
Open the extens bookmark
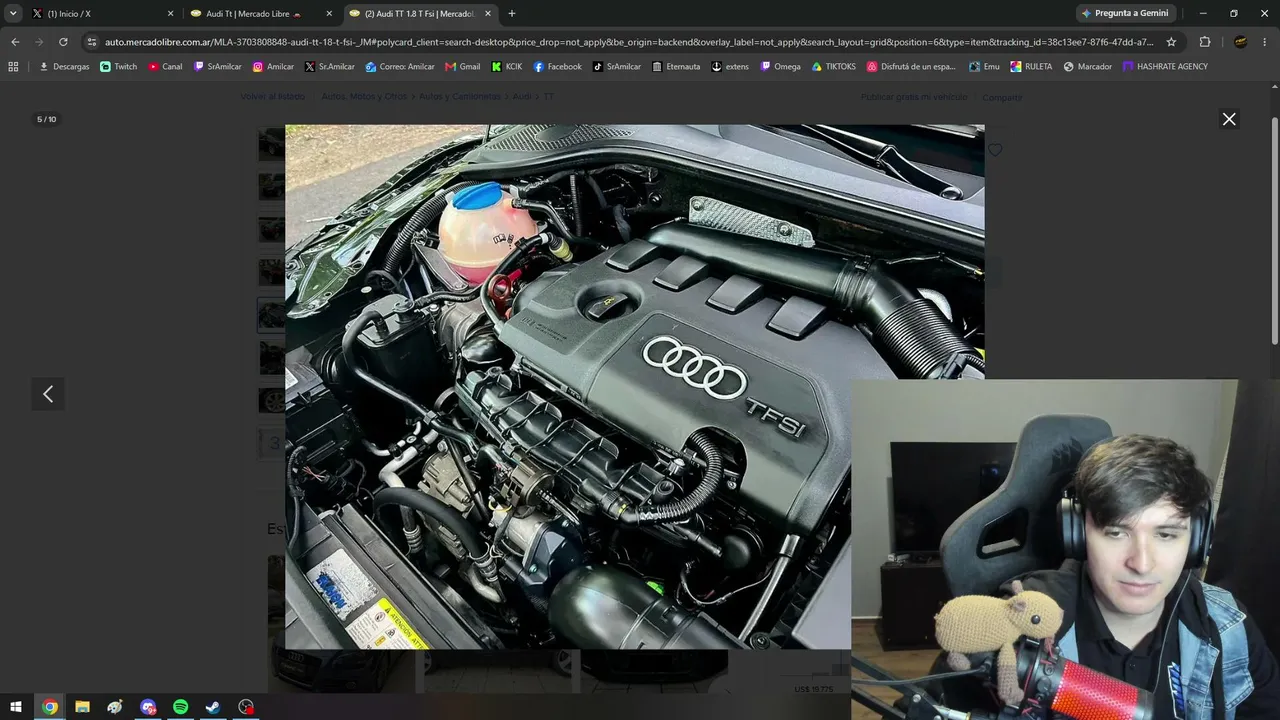click(x=730, y=67)
